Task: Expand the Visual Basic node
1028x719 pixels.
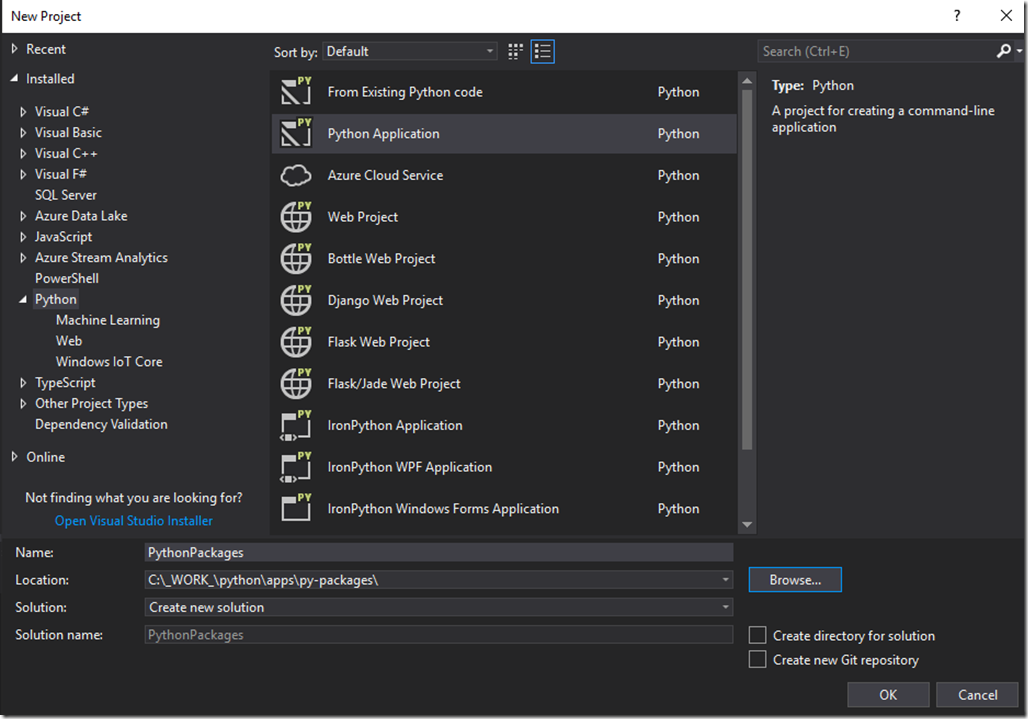Action: [23, 132]
